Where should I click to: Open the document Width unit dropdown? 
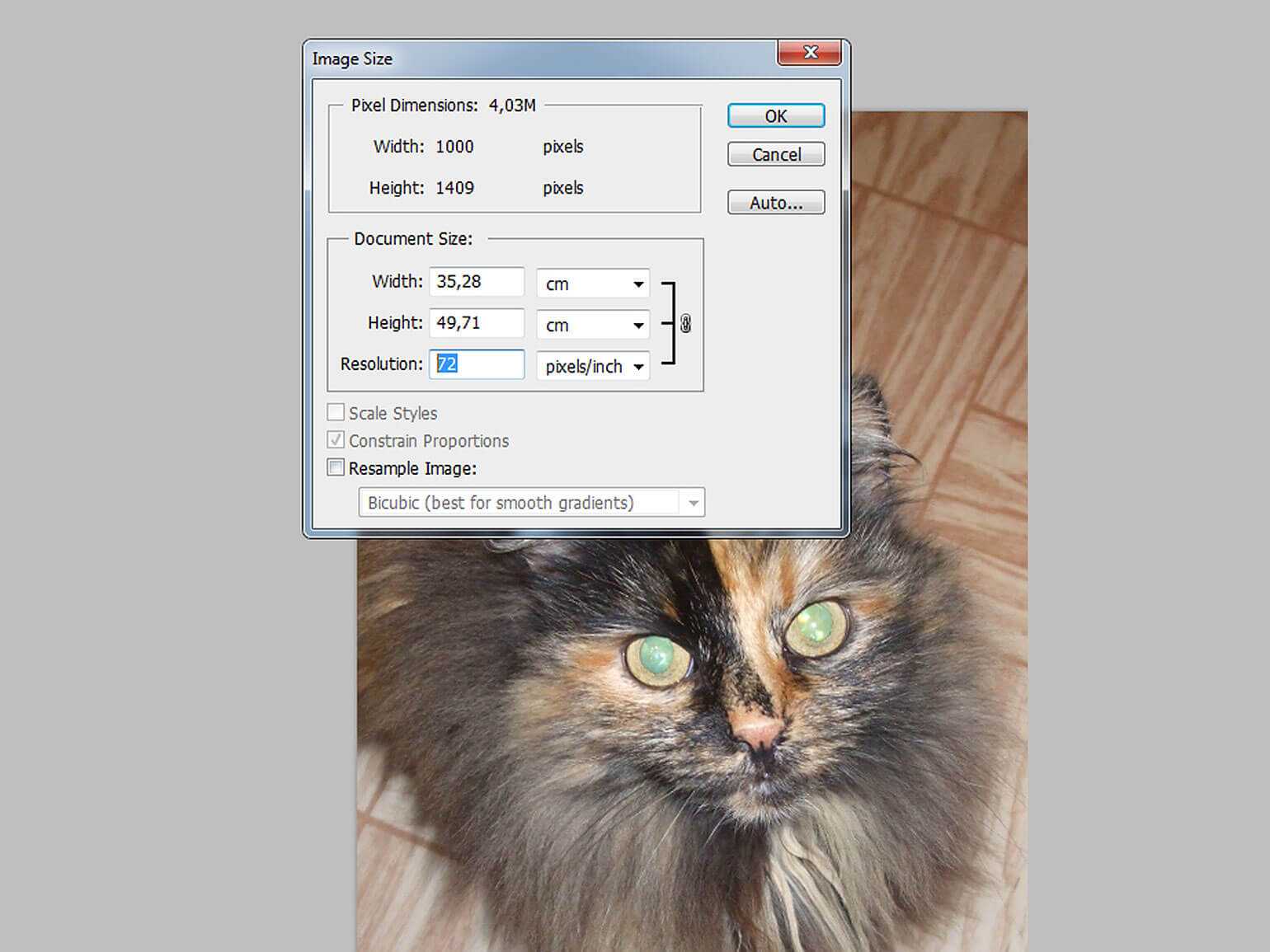(593, 284)
